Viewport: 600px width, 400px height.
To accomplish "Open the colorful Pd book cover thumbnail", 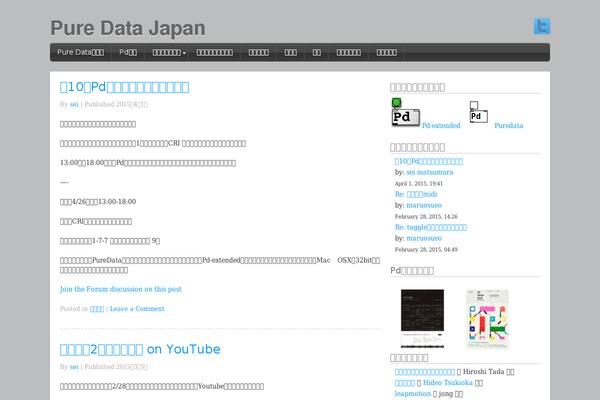I will point(488,319).
